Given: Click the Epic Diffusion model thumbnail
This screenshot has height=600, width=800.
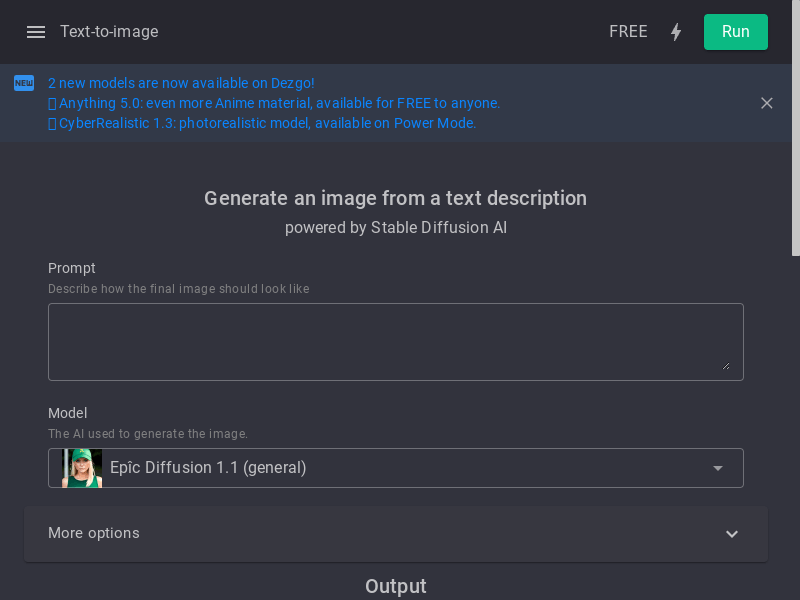Looking at the screenshot, I should 82,468.
